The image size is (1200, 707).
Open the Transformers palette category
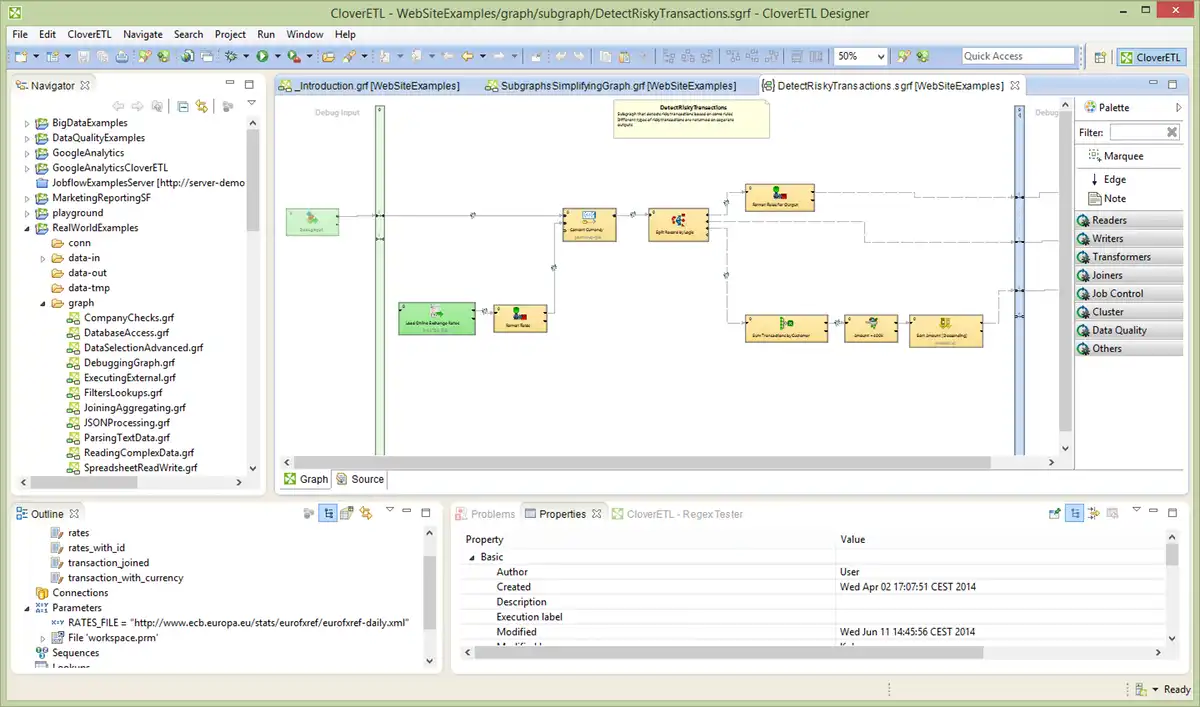coord(1130,257)
